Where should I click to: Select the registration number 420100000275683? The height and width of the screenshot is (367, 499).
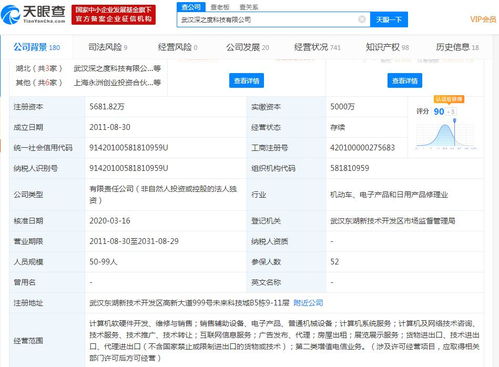coord(362,148)
